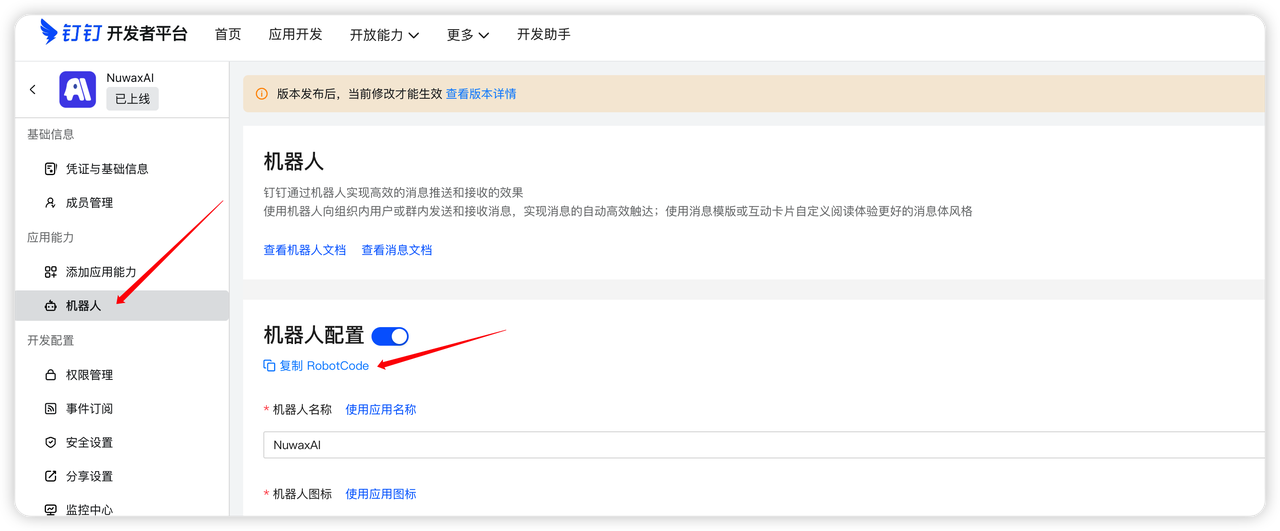Screen dimensions: 1280x531
Task: Go back using the left arrow icon
Action: [33, 89]
